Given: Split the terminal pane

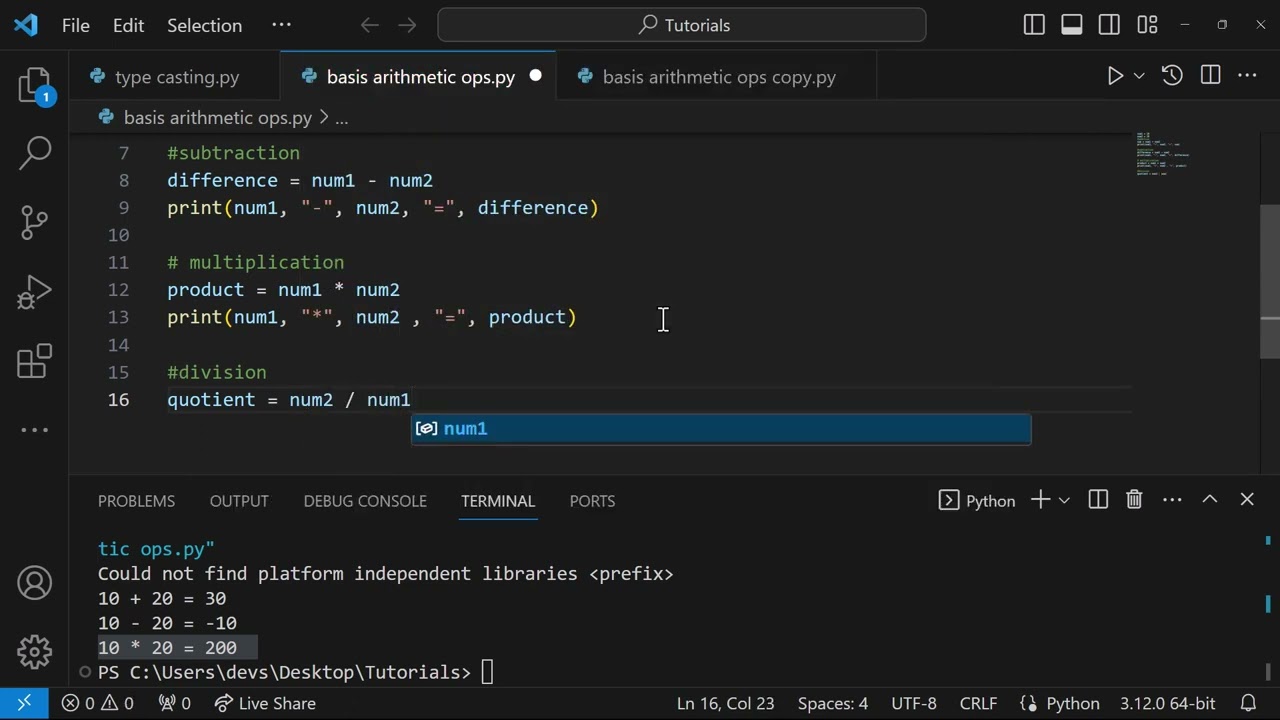Looking at the screenshot, I should pyautogui.click(x=1098, y=500).
